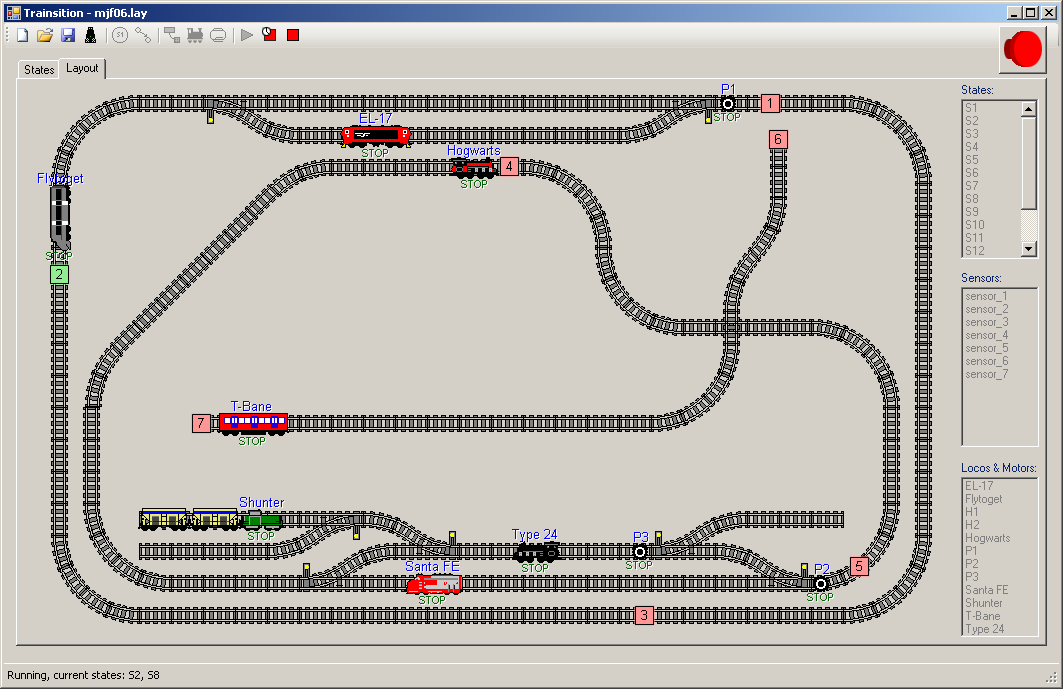
Task: Switch to the States tab
Action: click(x=38, y=69)
